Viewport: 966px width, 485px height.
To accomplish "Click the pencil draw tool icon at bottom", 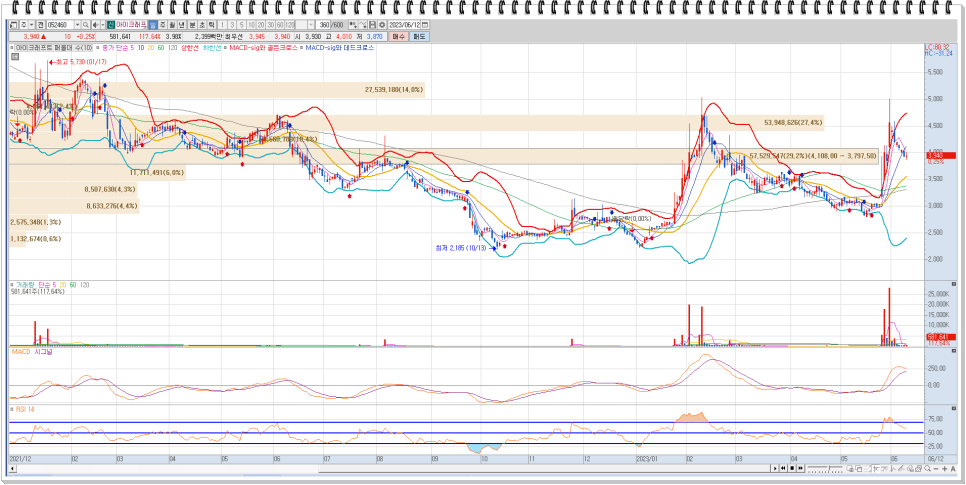I will (x=901, y=469).
